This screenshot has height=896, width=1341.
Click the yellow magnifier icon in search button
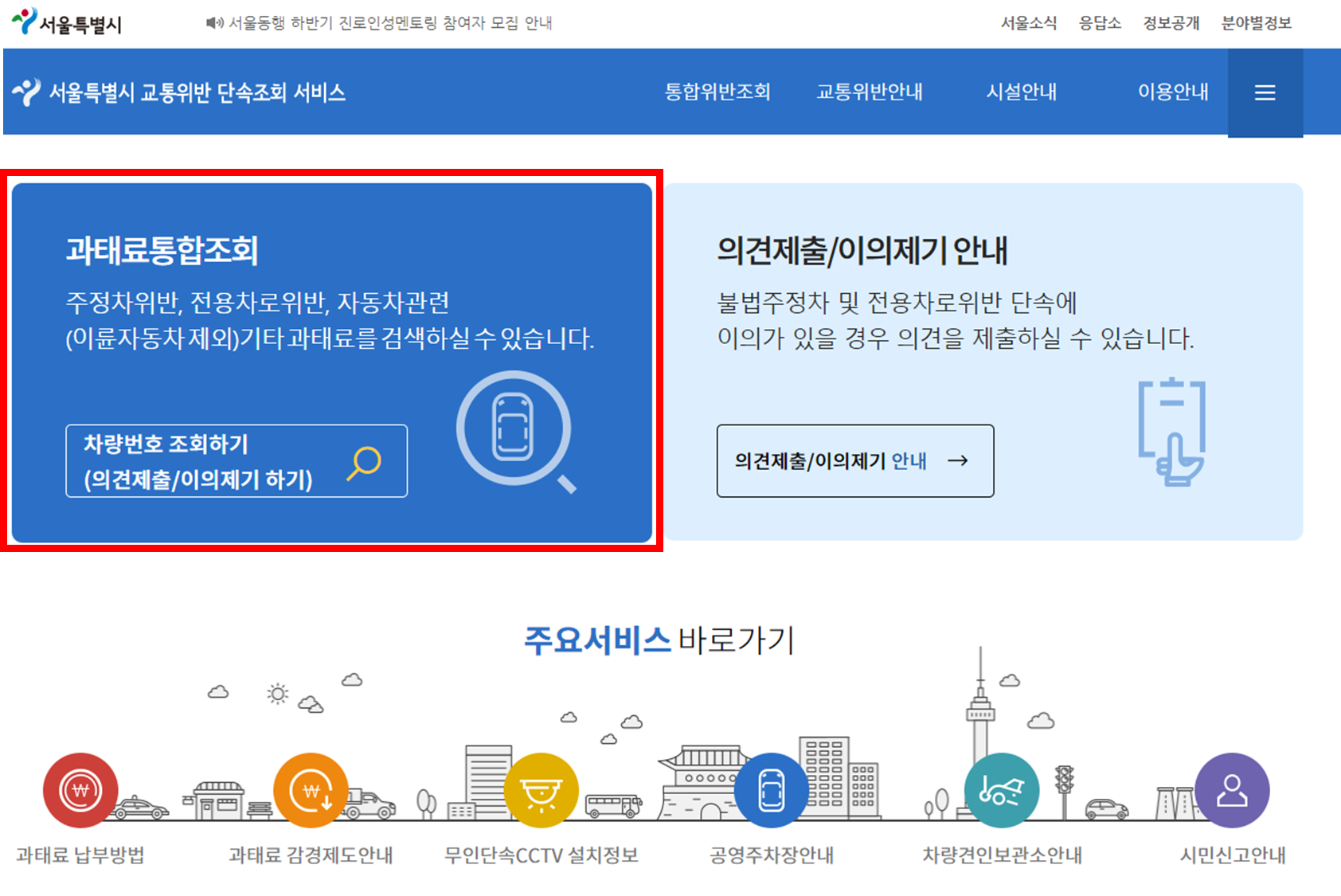[364, 463]
